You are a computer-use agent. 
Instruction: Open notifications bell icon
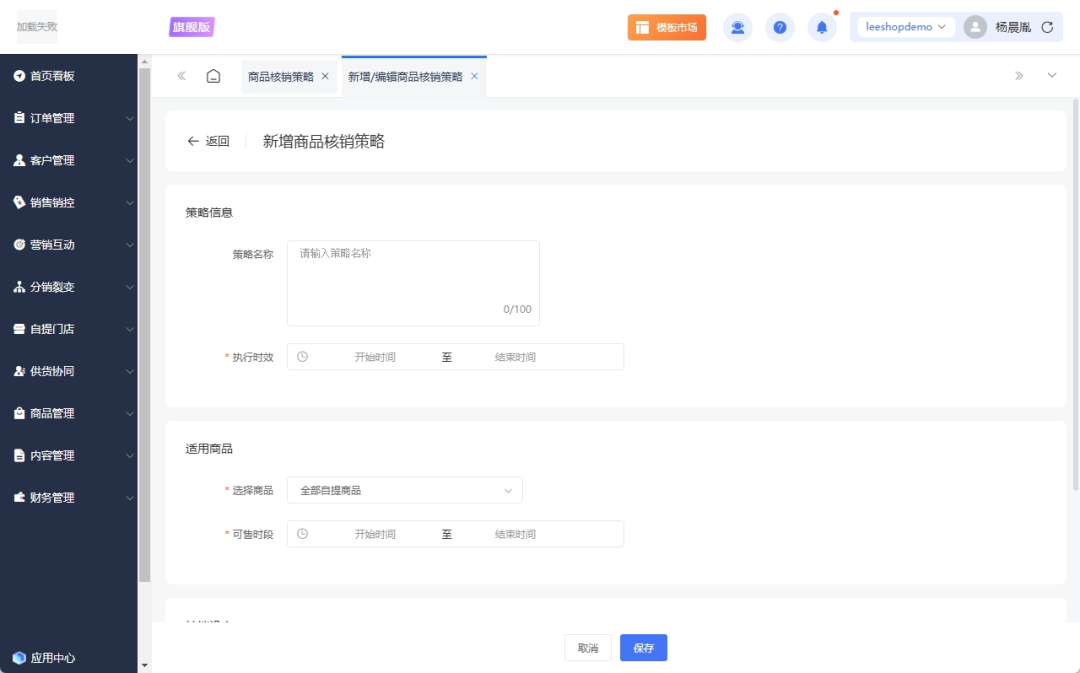coord(822,27)
